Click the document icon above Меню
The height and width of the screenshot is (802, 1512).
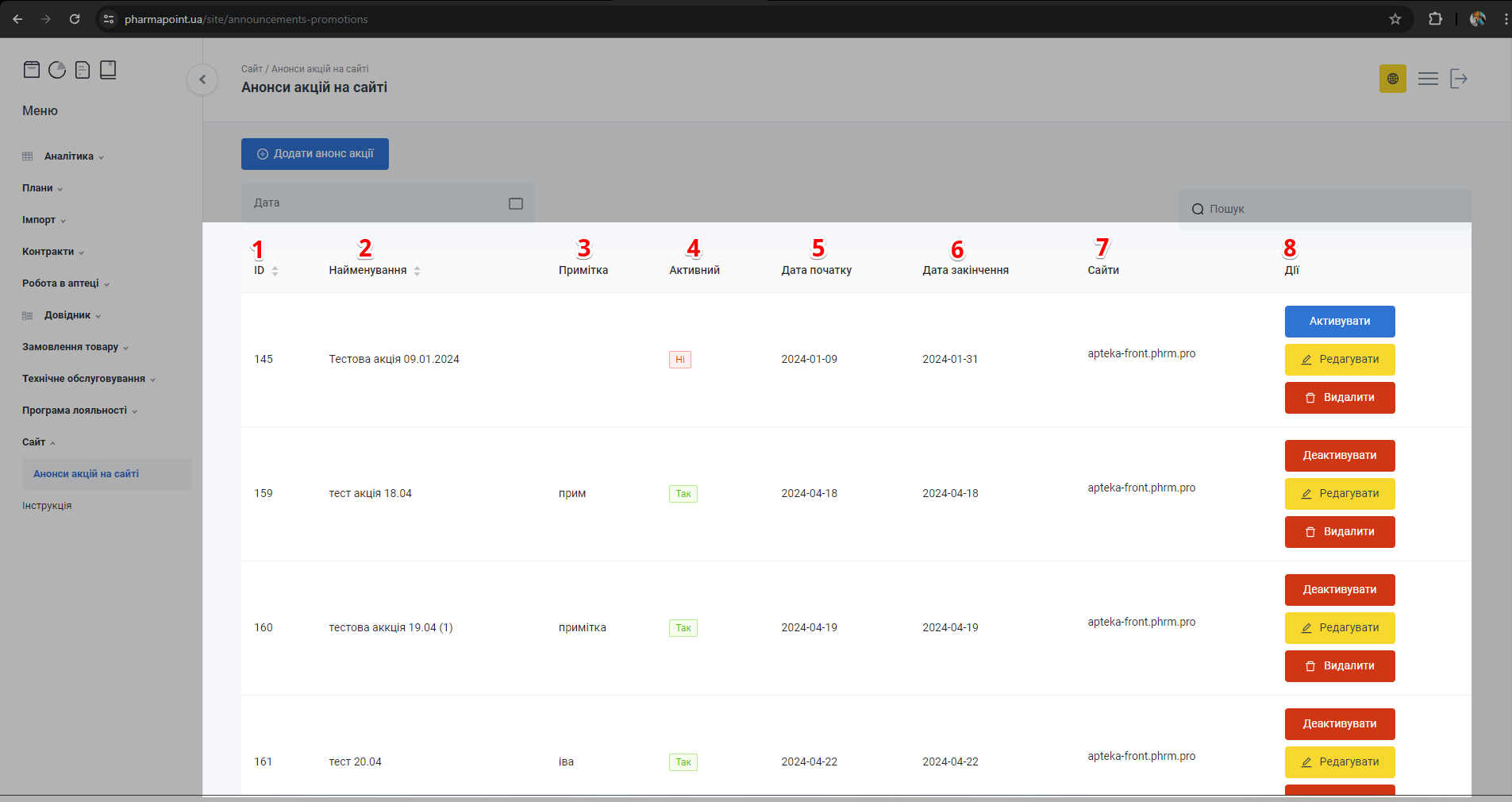coord(83,70)
